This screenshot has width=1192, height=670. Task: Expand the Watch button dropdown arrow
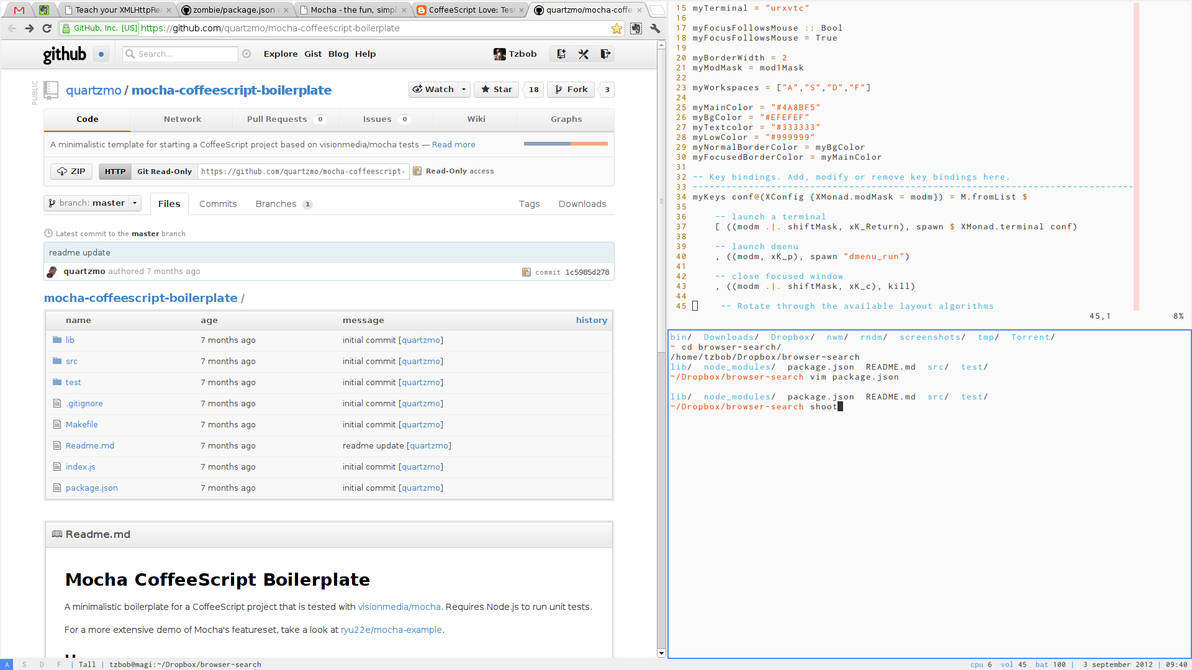coord(463,89)
